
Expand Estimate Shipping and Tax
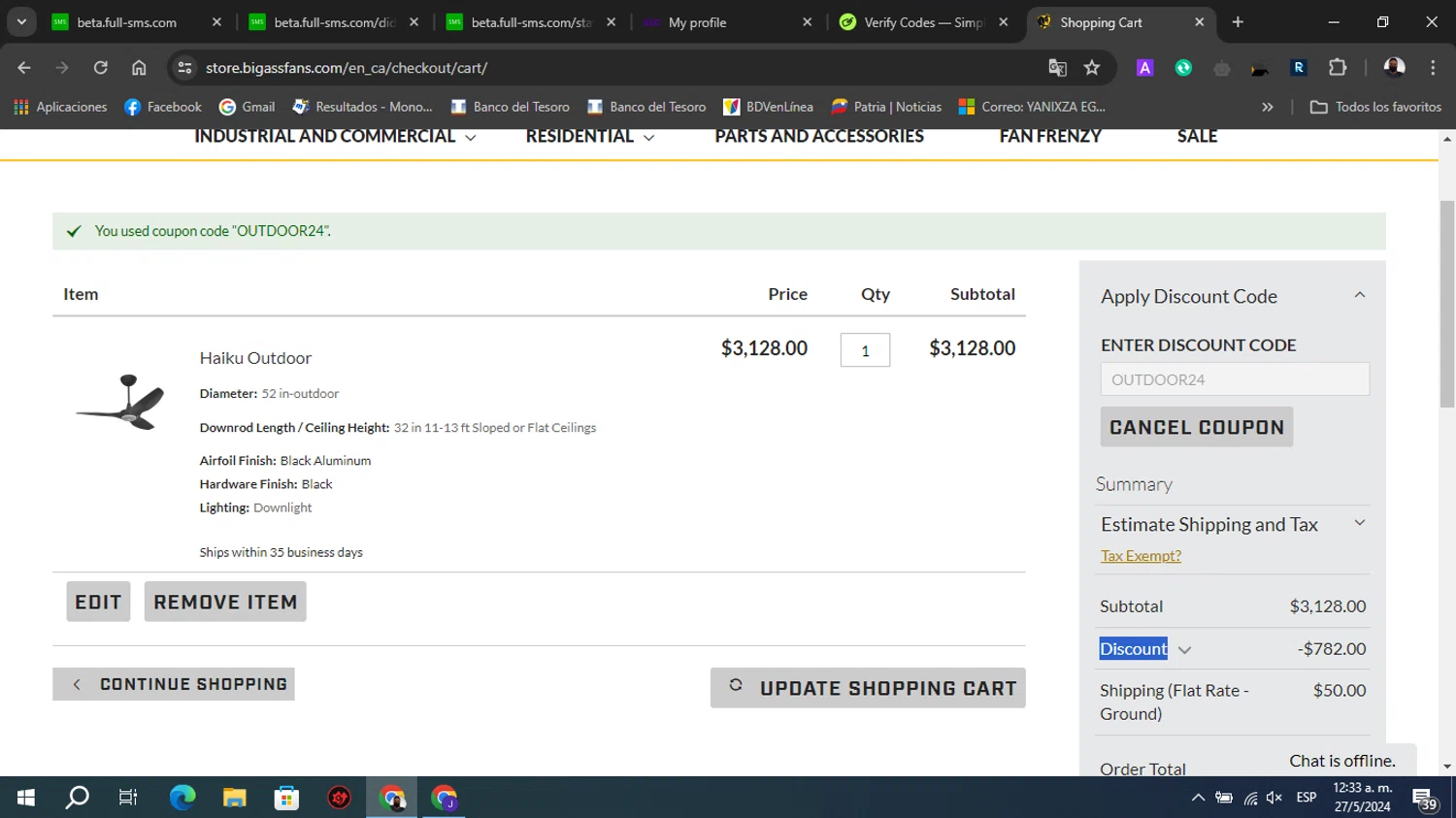click(x=1360, y=523)
